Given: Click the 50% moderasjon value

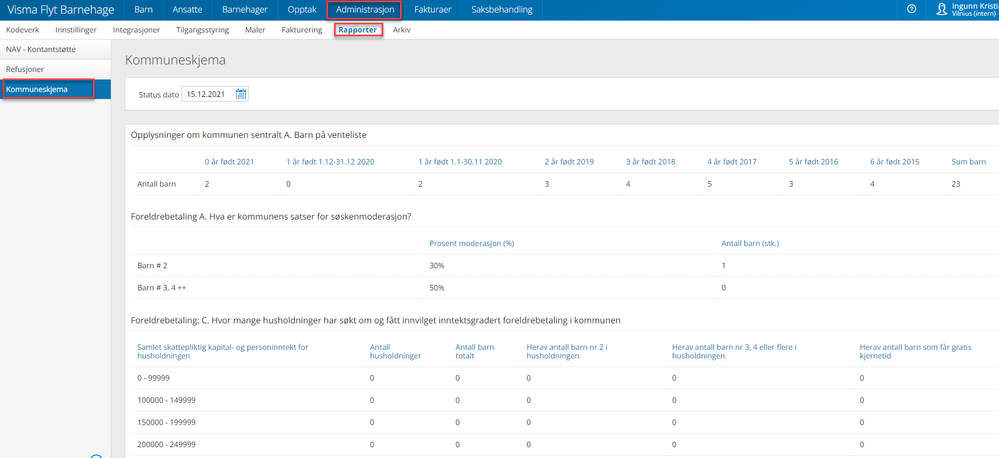Looking at the screenshot, I should [437, 287].
